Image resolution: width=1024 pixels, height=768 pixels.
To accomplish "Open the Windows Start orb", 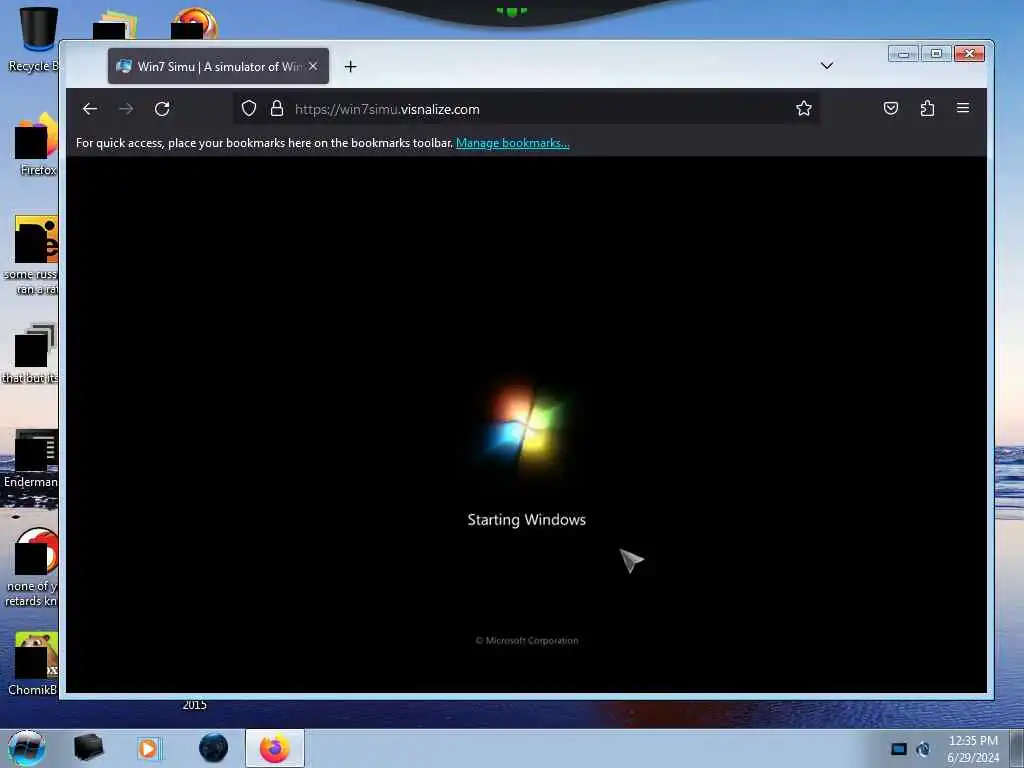I will pos(27,748).
